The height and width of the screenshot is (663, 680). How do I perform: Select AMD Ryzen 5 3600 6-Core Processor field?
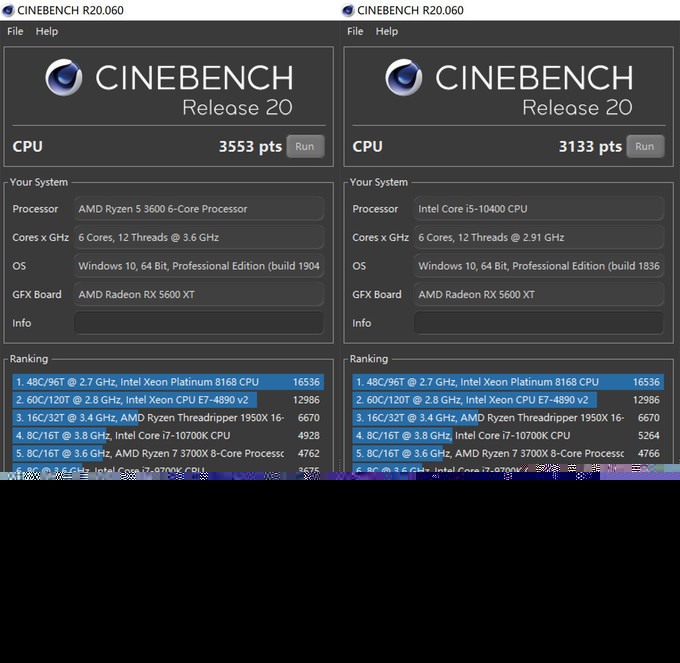[199, 209]
